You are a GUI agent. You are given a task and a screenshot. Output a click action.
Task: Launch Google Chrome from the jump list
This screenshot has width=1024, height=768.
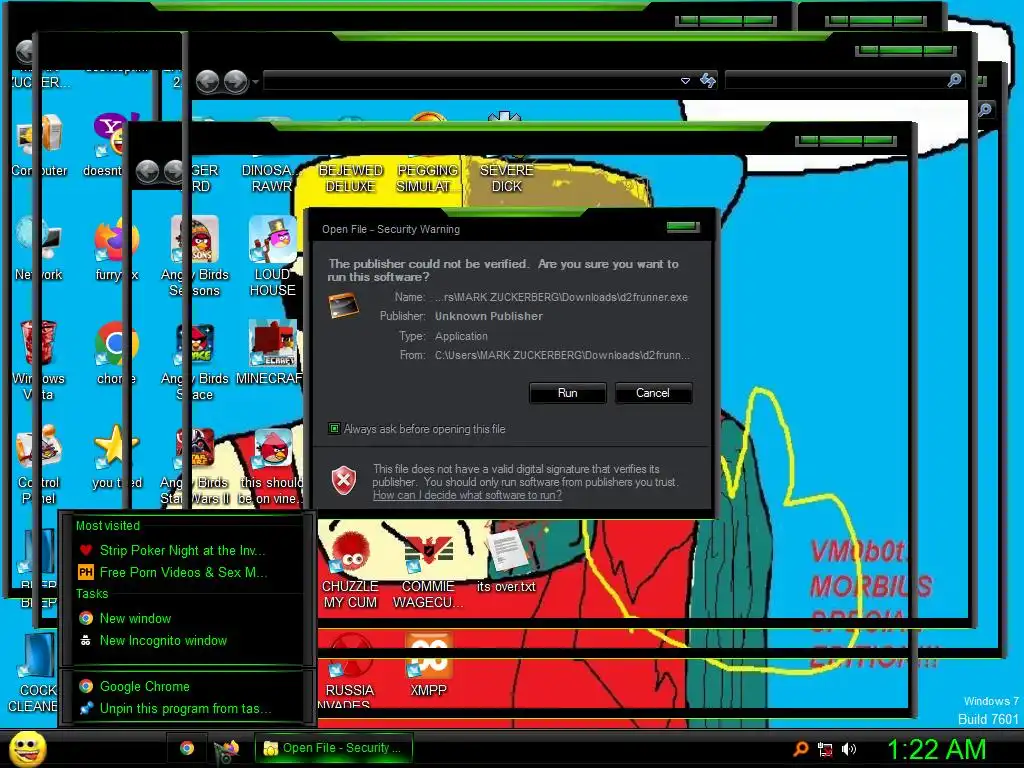tap(144, 686)
